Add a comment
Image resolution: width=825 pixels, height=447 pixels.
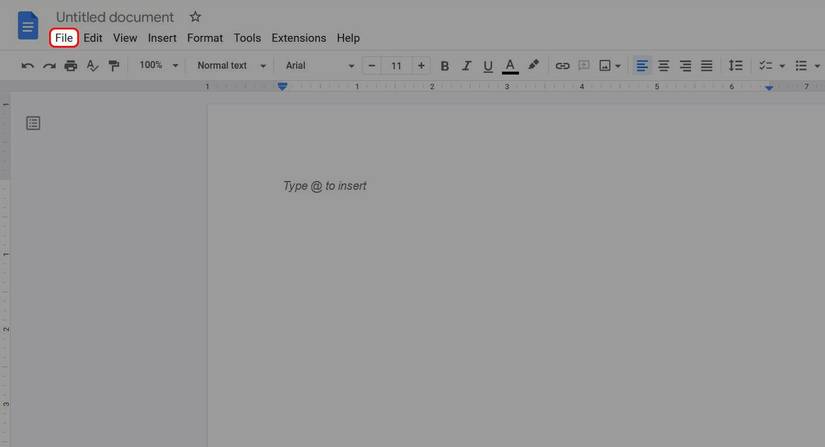tap(583, 65)
